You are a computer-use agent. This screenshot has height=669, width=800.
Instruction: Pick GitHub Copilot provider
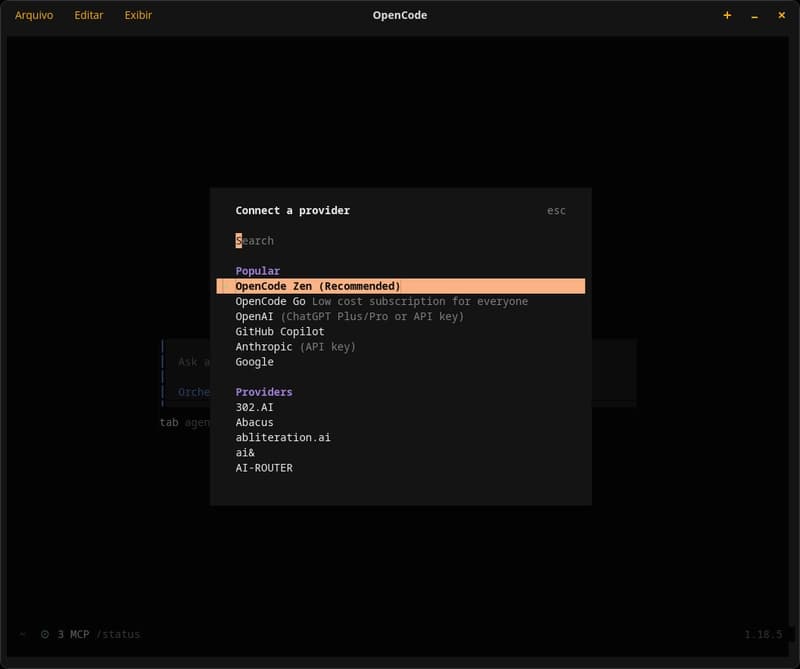click(x=401, y=332)
